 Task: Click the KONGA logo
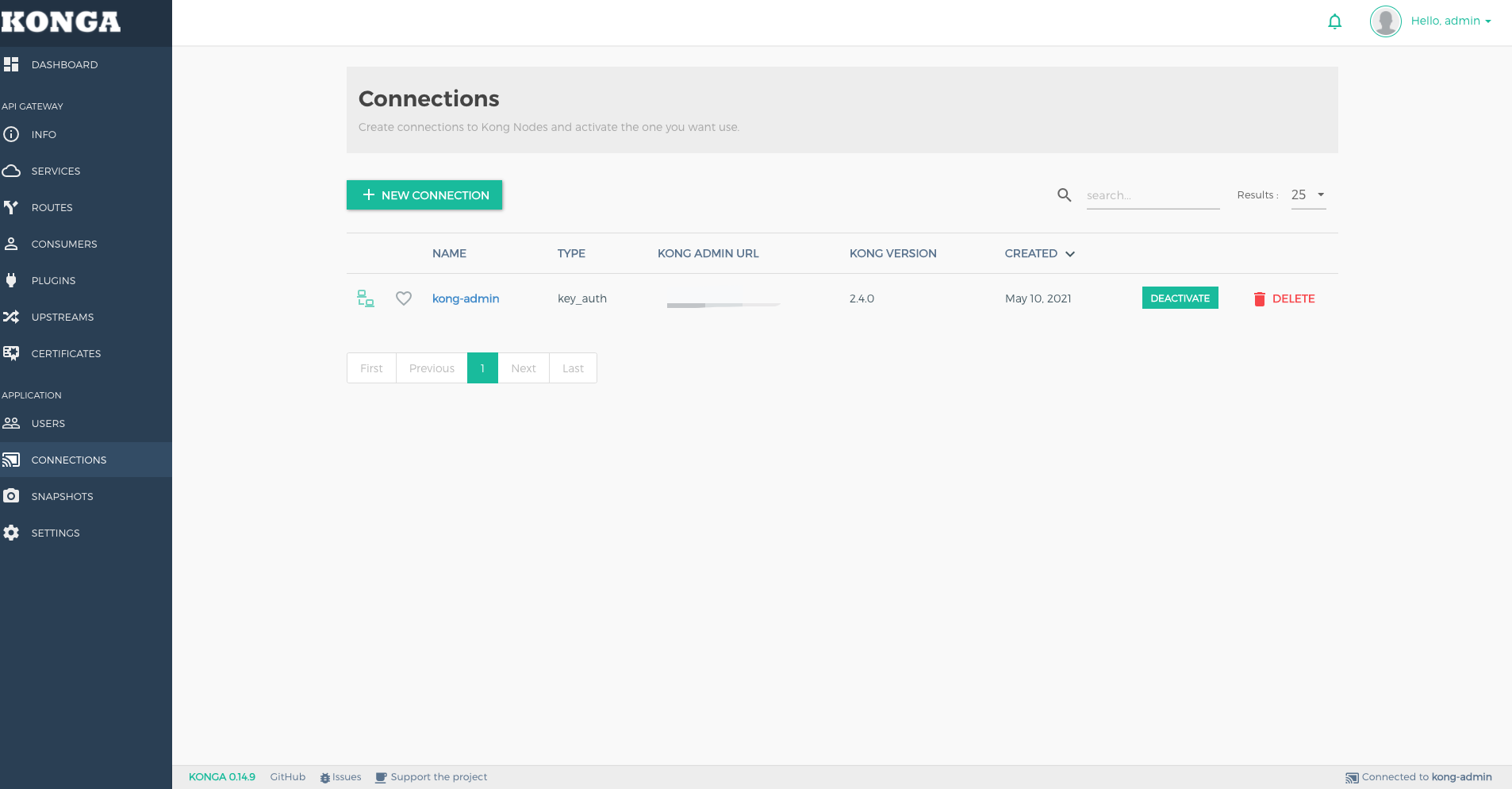pyautogui.click(x=61, y=22)
